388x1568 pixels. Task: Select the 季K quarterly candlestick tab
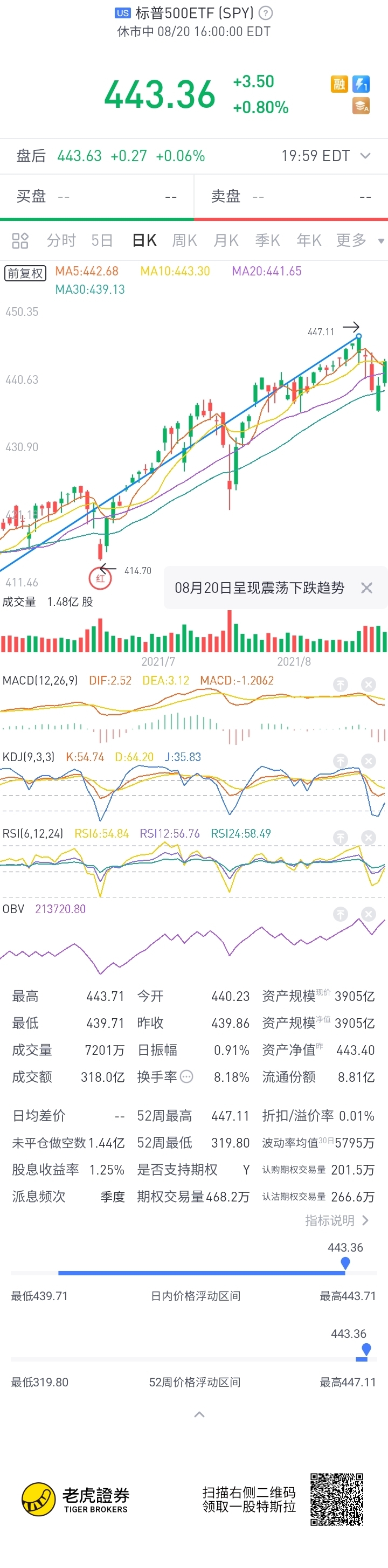tap(268, 240)
